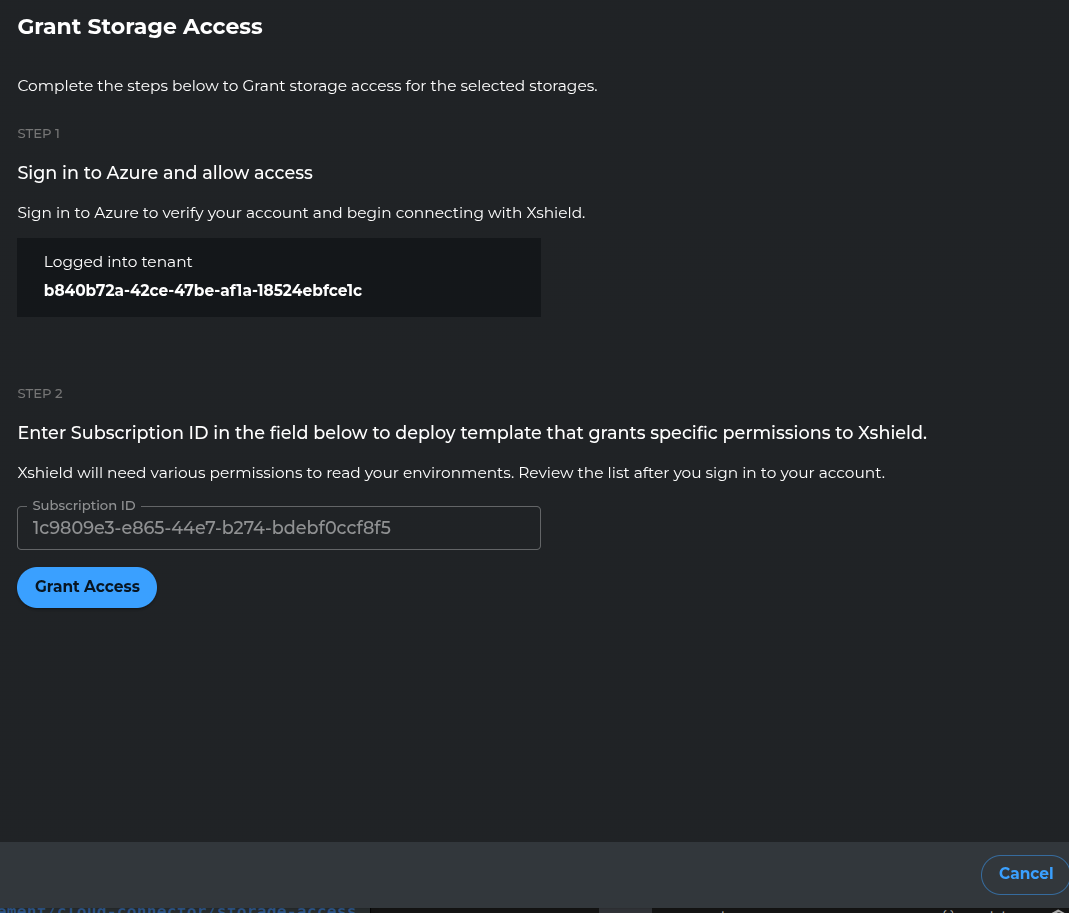
Task: Open the cloud-connector/storage-access link
Action: 177,908
